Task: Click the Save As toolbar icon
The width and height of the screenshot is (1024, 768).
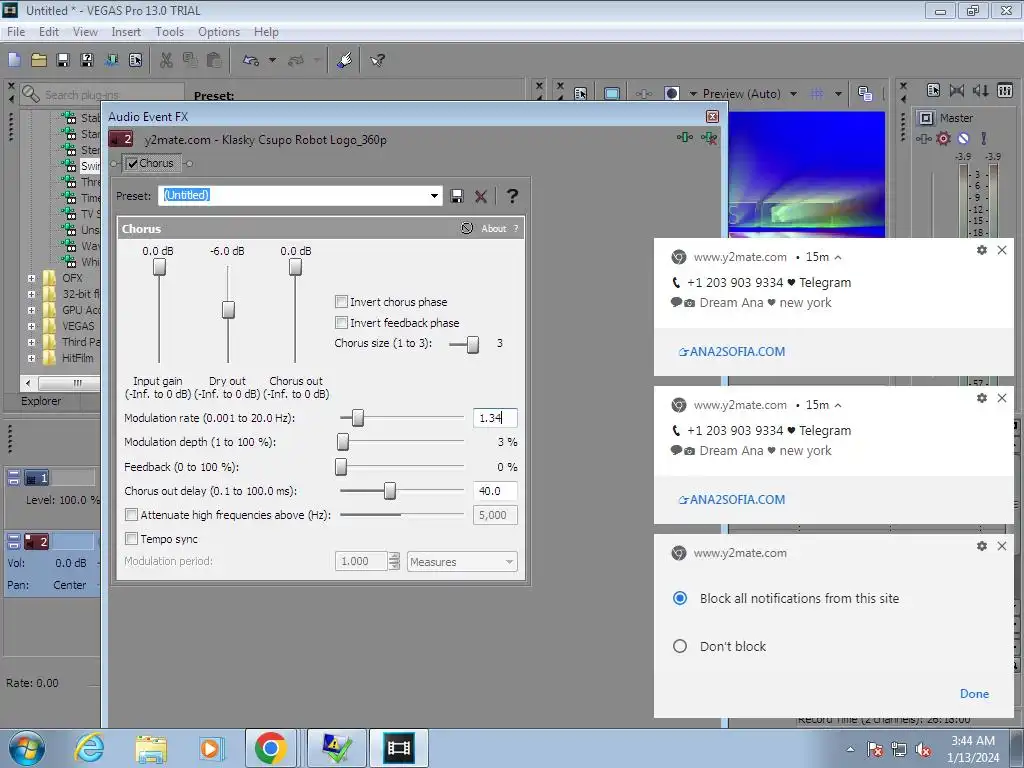Action: point(87,61)
